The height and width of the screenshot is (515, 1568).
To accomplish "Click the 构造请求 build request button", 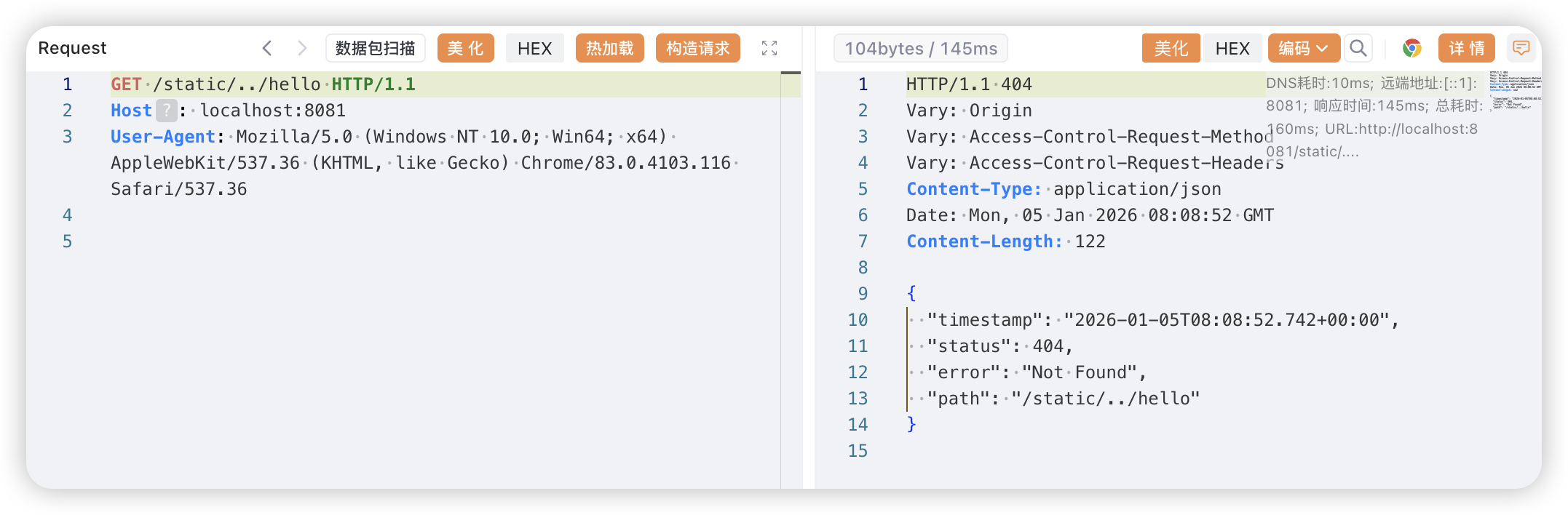I will coord(698,48).
